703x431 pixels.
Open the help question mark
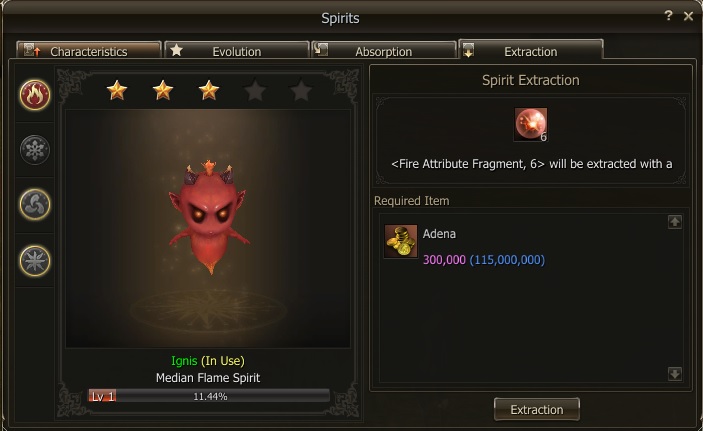tap(668, 16)
